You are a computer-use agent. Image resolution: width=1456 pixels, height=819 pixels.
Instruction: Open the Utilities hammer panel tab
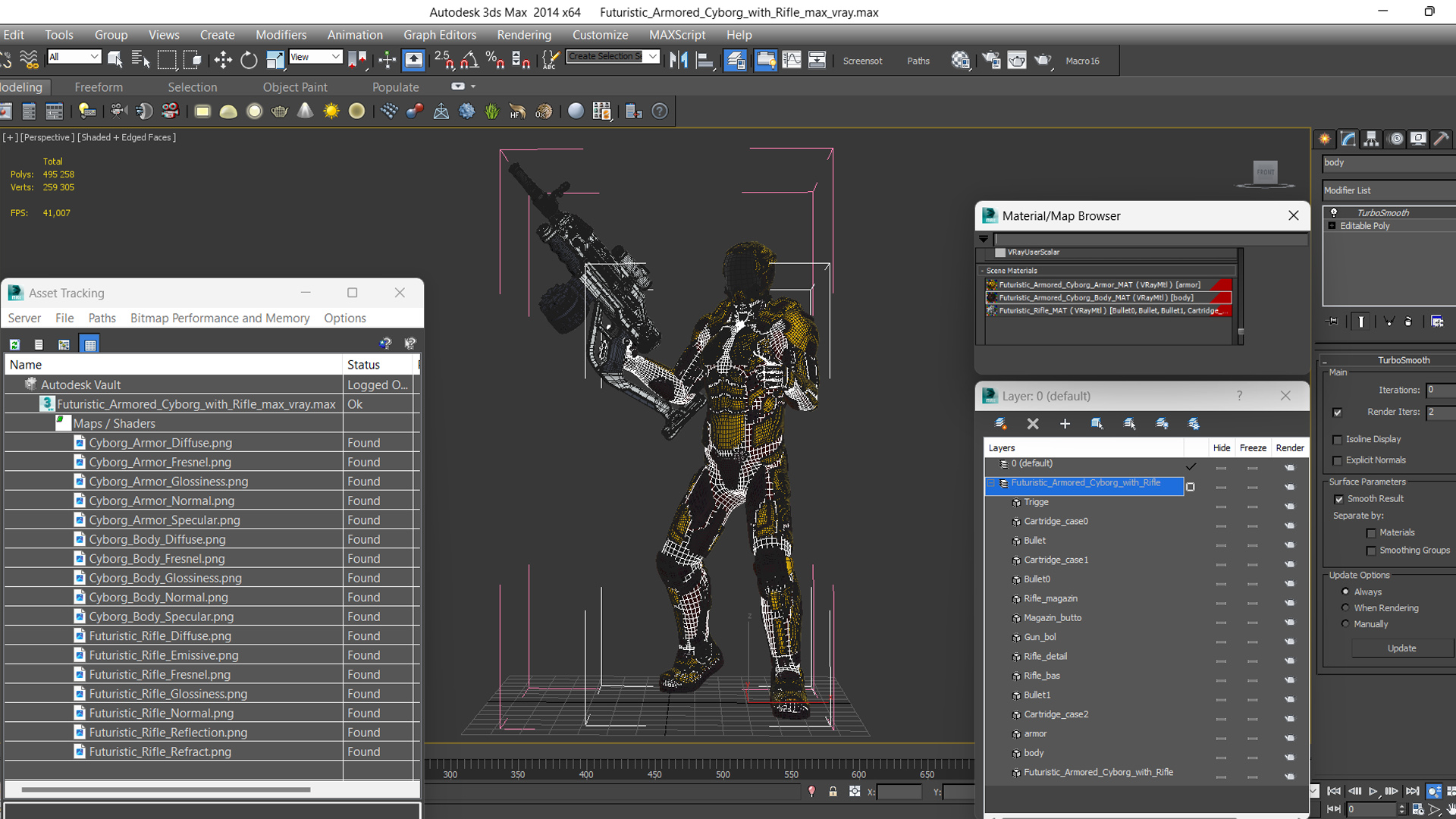tap(1441, 139)
